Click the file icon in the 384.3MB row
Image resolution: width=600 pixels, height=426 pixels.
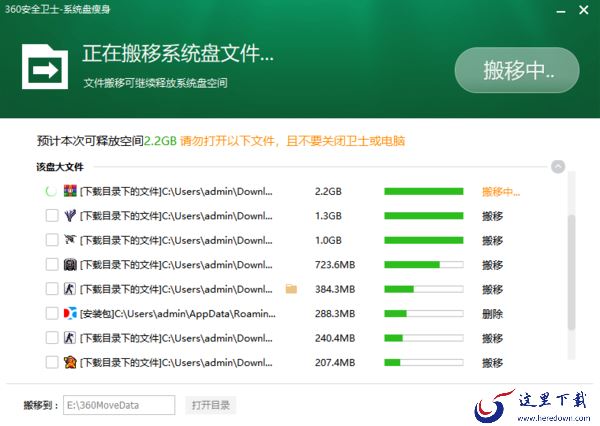70,289
